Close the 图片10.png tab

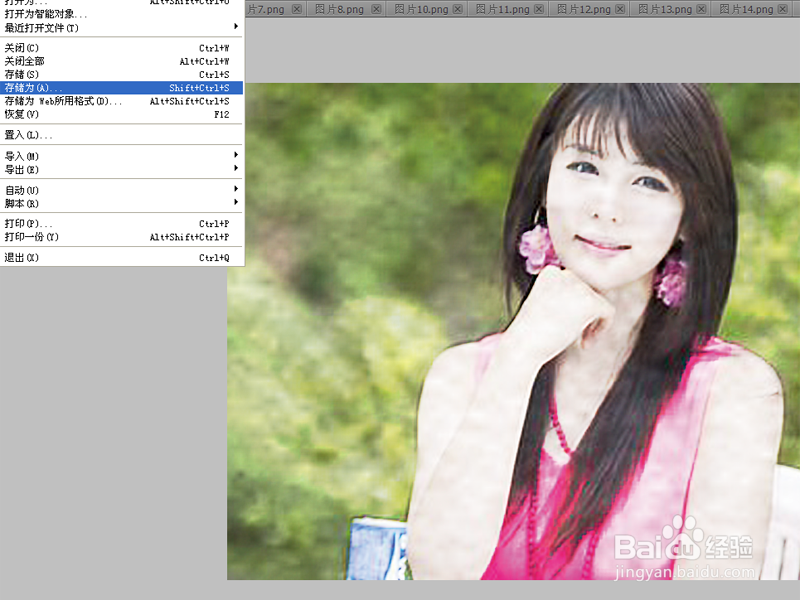pyautogui.click(x=458, y=9)
